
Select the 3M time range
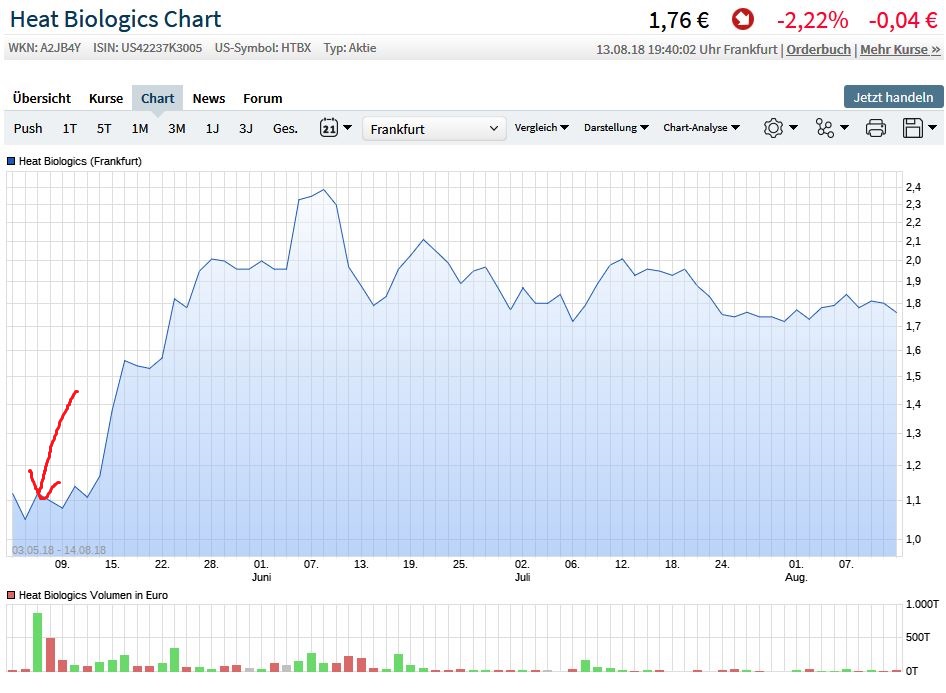point(177,128)
